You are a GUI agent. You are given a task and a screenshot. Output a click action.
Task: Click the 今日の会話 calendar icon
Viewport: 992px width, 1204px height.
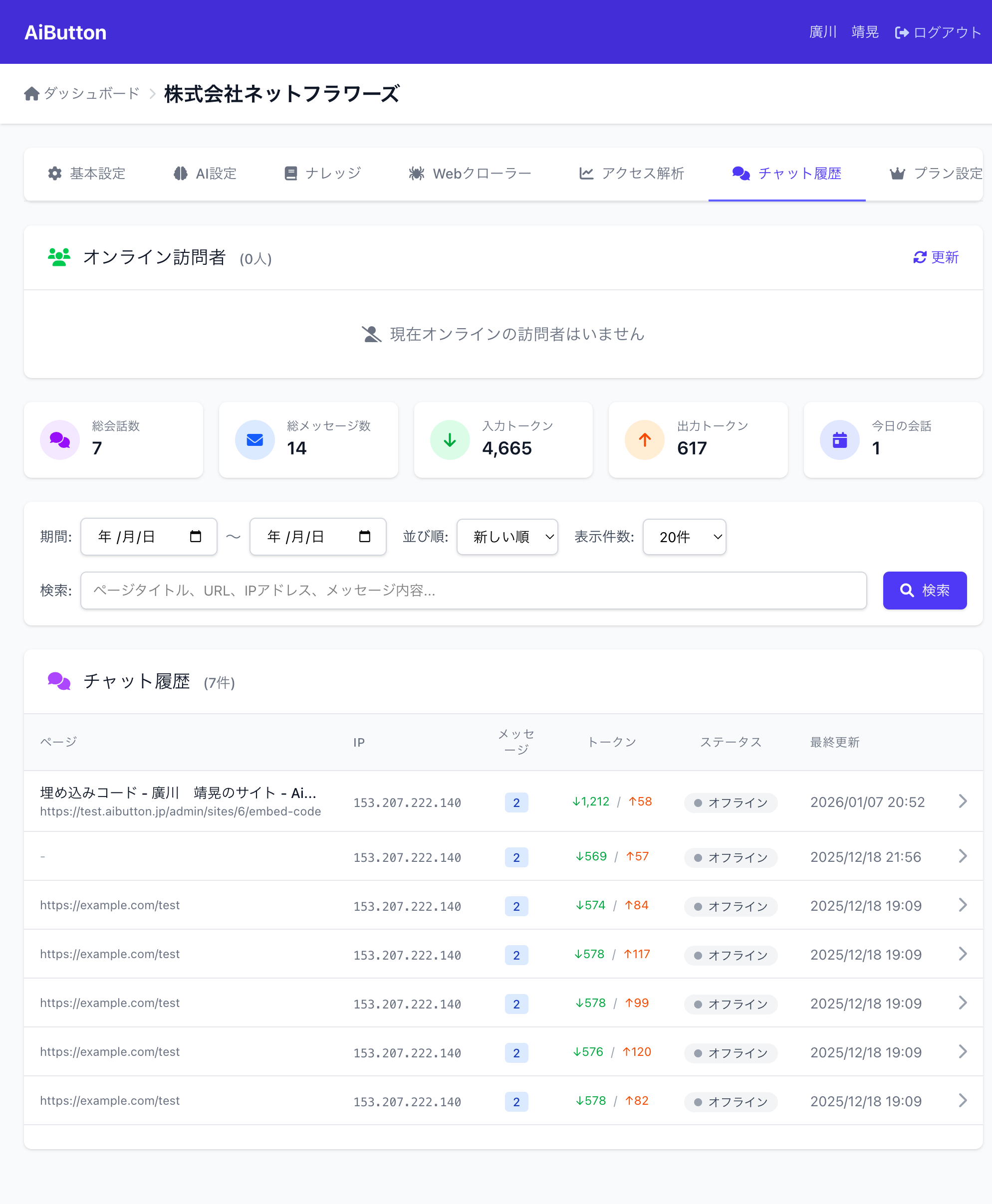tap(839, 440)
